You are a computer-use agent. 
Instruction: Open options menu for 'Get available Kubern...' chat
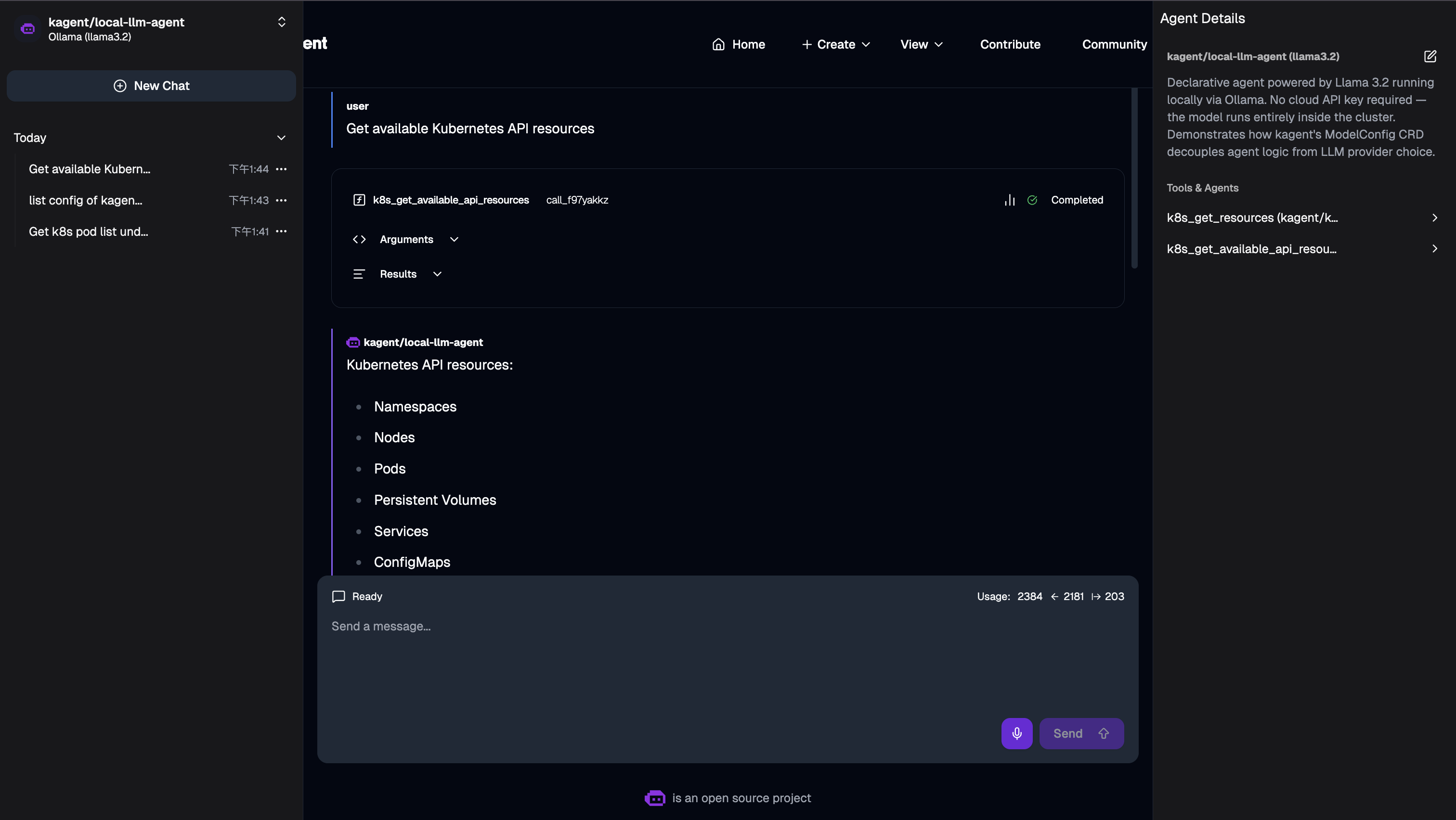click(x=282, y=169)
